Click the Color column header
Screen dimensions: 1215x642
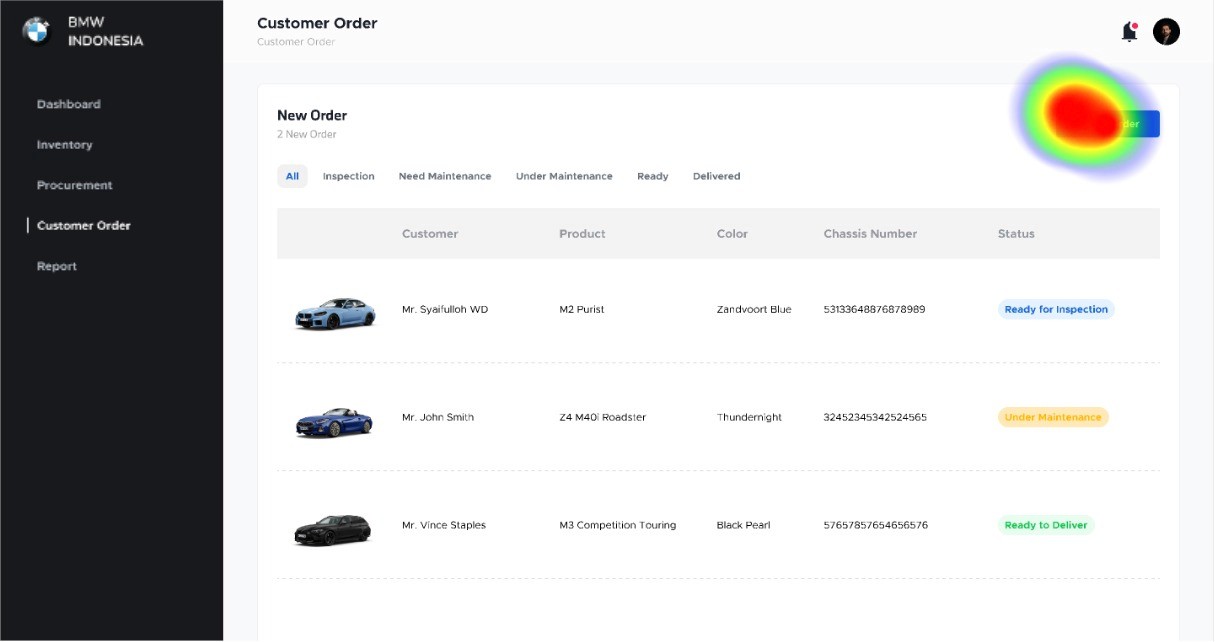click(732, 234)
